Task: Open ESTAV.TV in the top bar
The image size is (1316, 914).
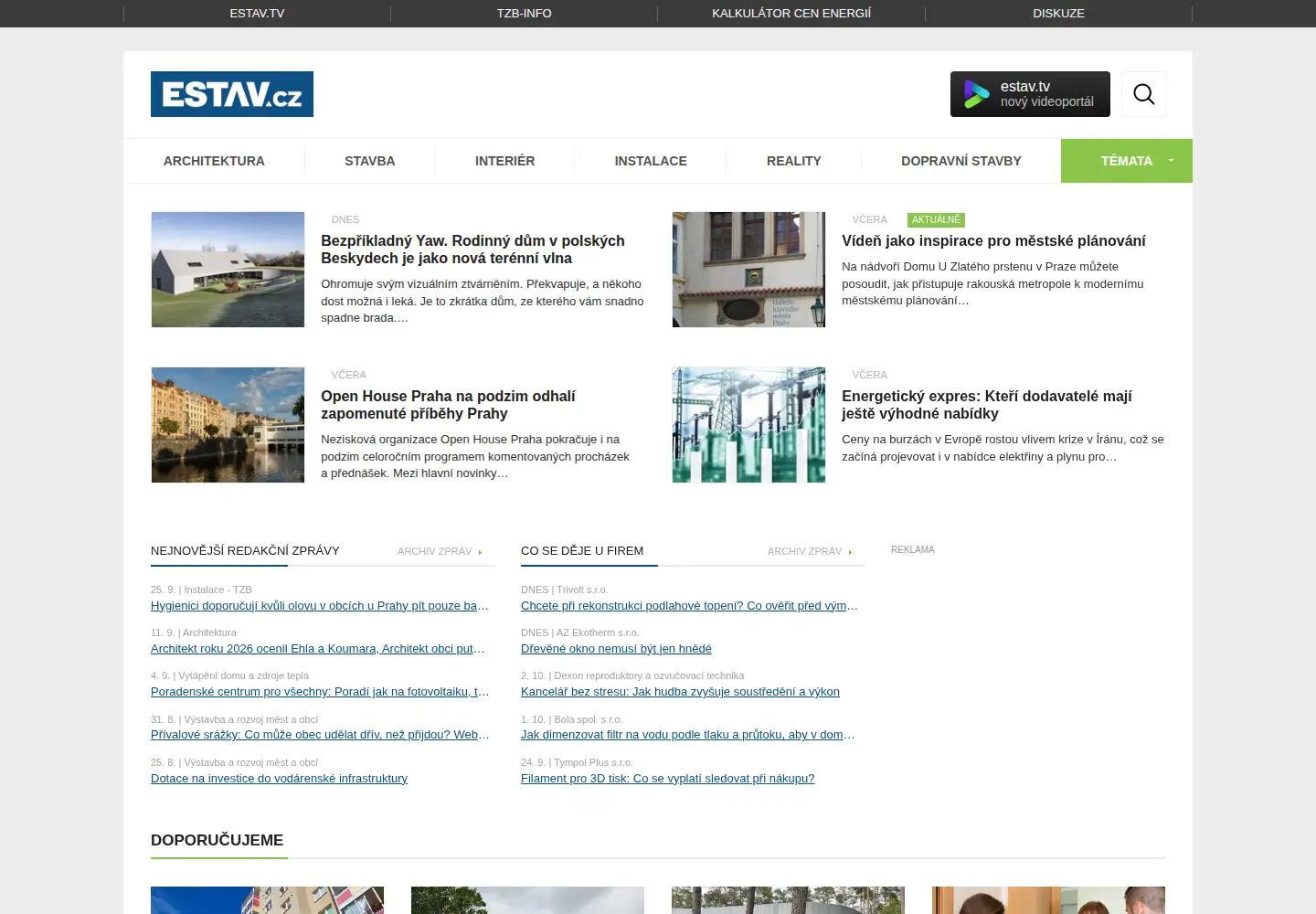Action: point(257,14)
